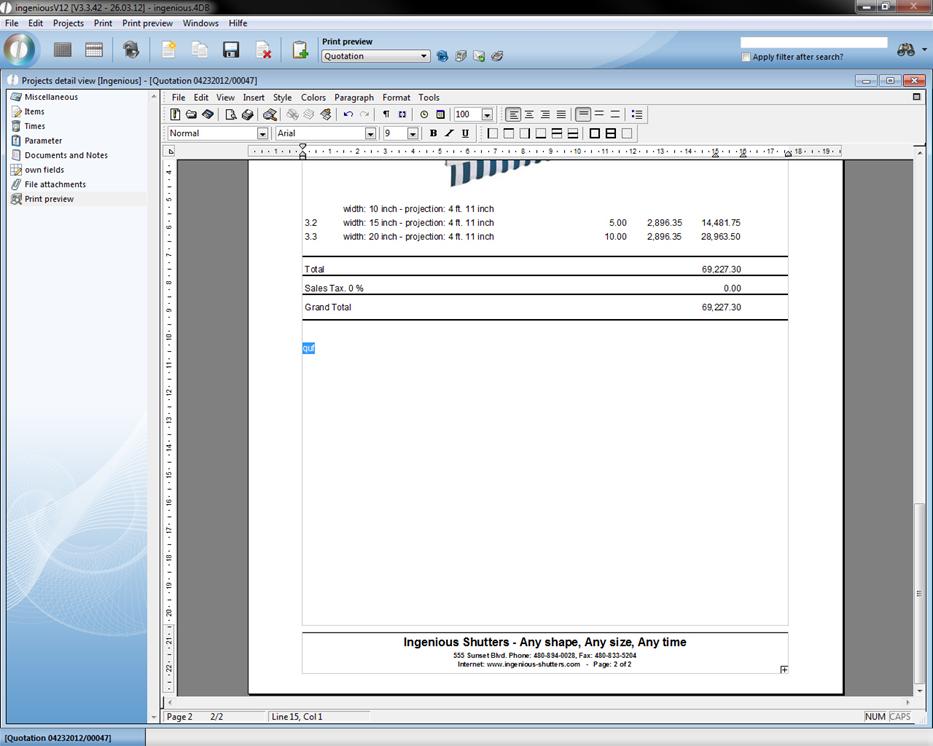Click the delete document icon with red X
The height and width of the screenshot is (746, 933).
click(263, 50)
